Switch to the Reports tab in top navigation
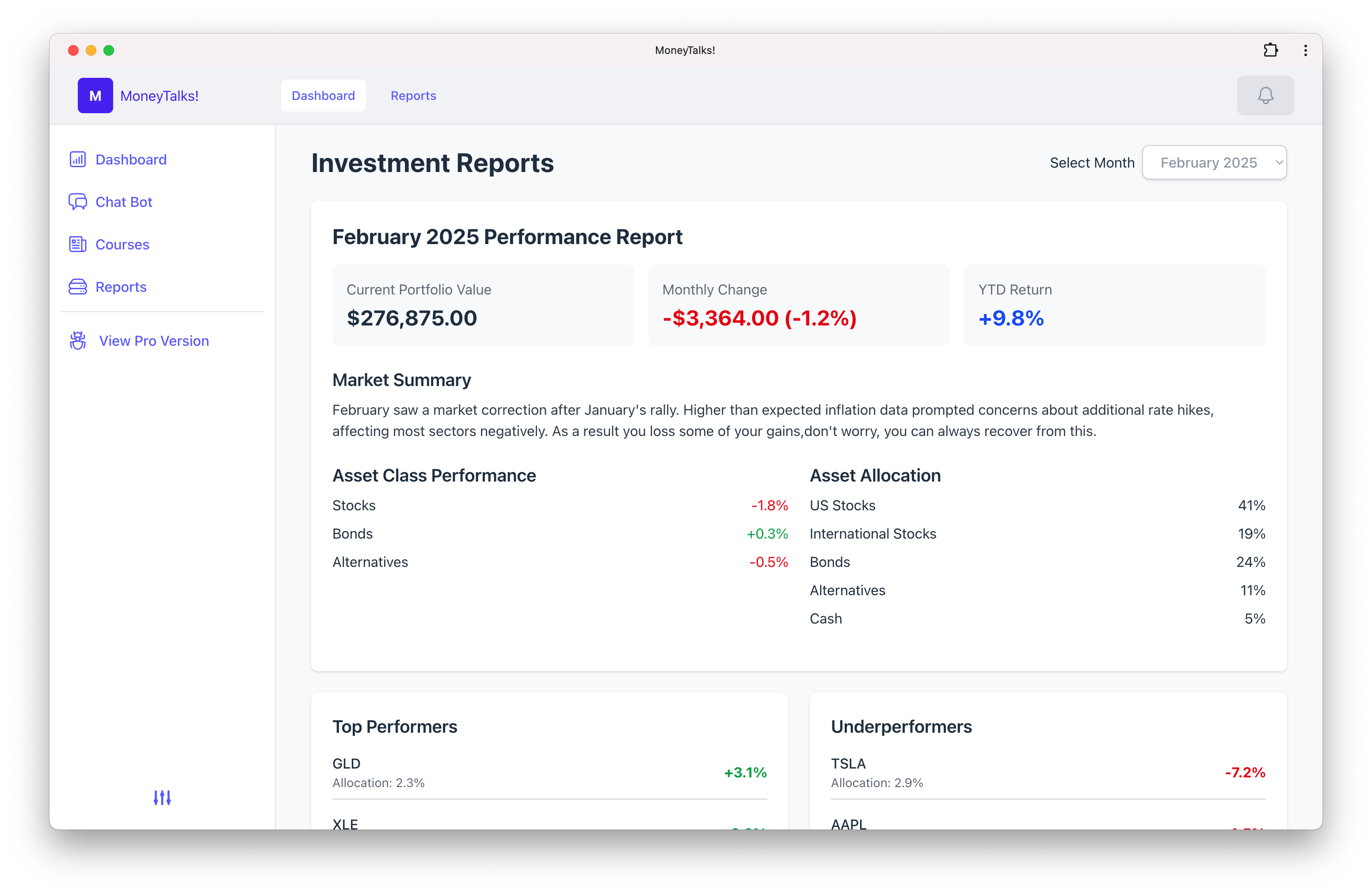 (413, 96)
